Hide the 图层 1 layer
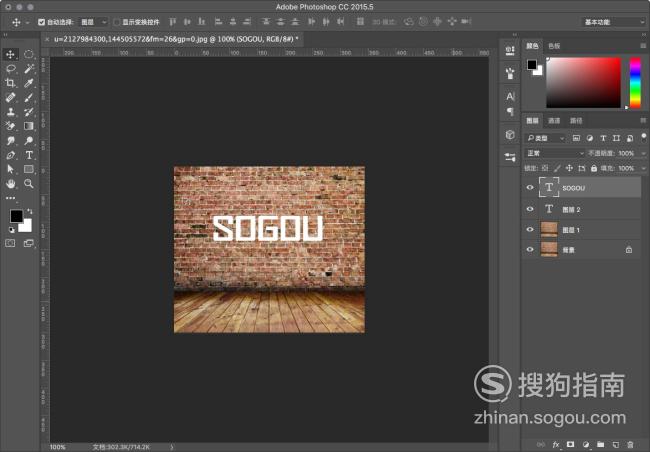650x452 pixels. [530, 229]
